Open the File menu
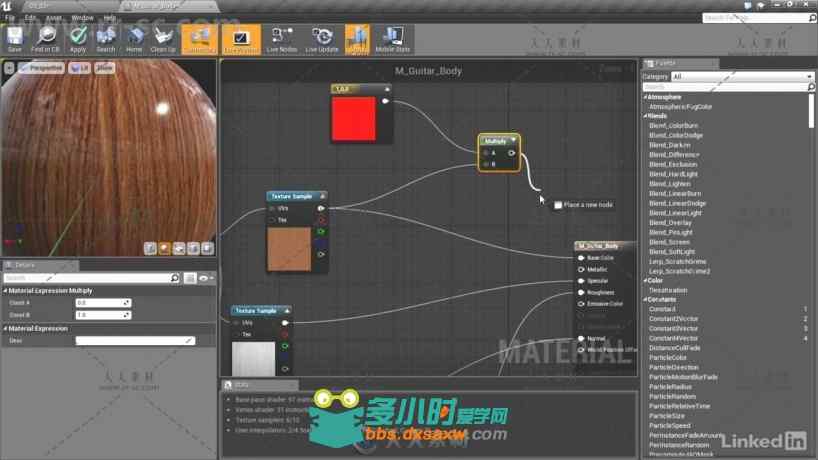This screenshot has width=818, height=460. pyautogui.click(x=10, y=18)
